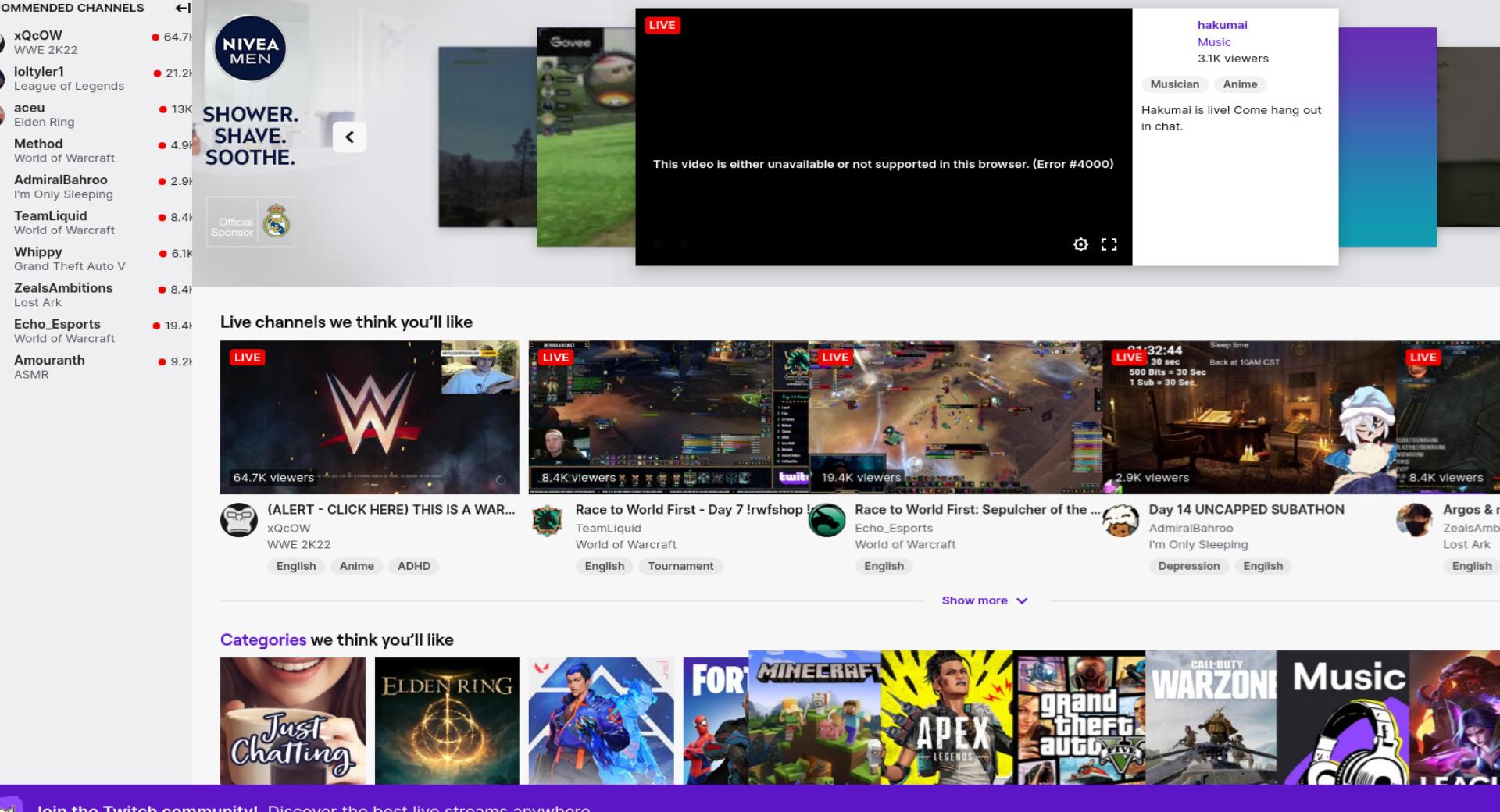Open the ALERT - CLICK HERE stream title
The width and height of the screenshot is (1500, 812).
(391, 509)
